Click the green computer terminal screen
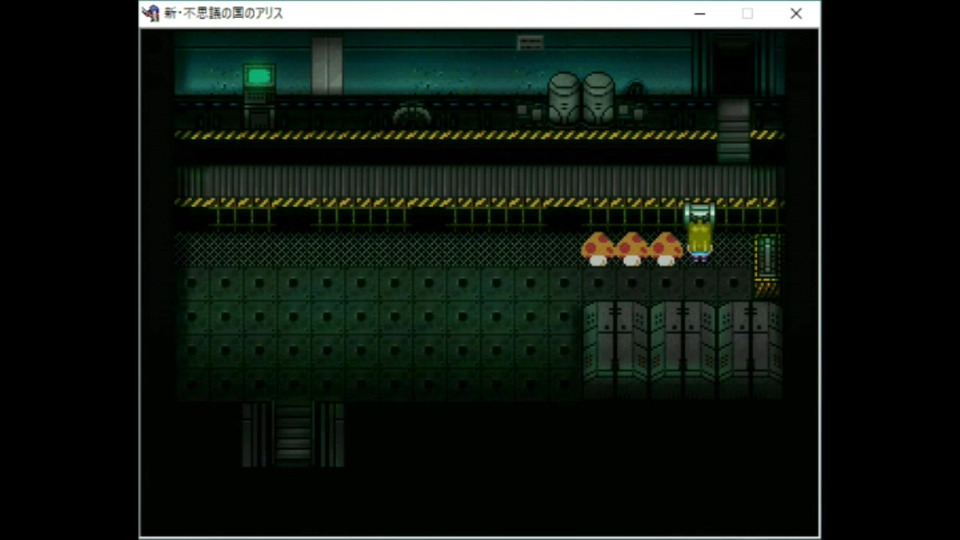The width and height of the screenshot is (960, 540). (x=259, y=77)
